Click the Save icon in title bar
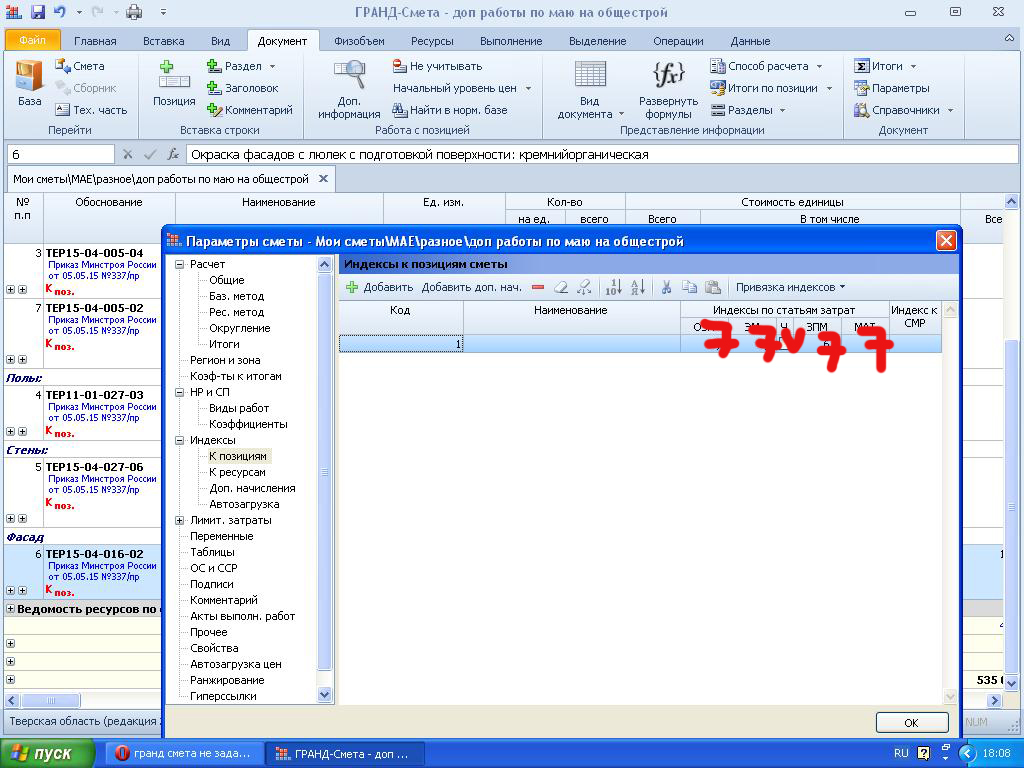Image resolution: width=1024 pixels, height=768 pixels. click(x=37, y=12)
